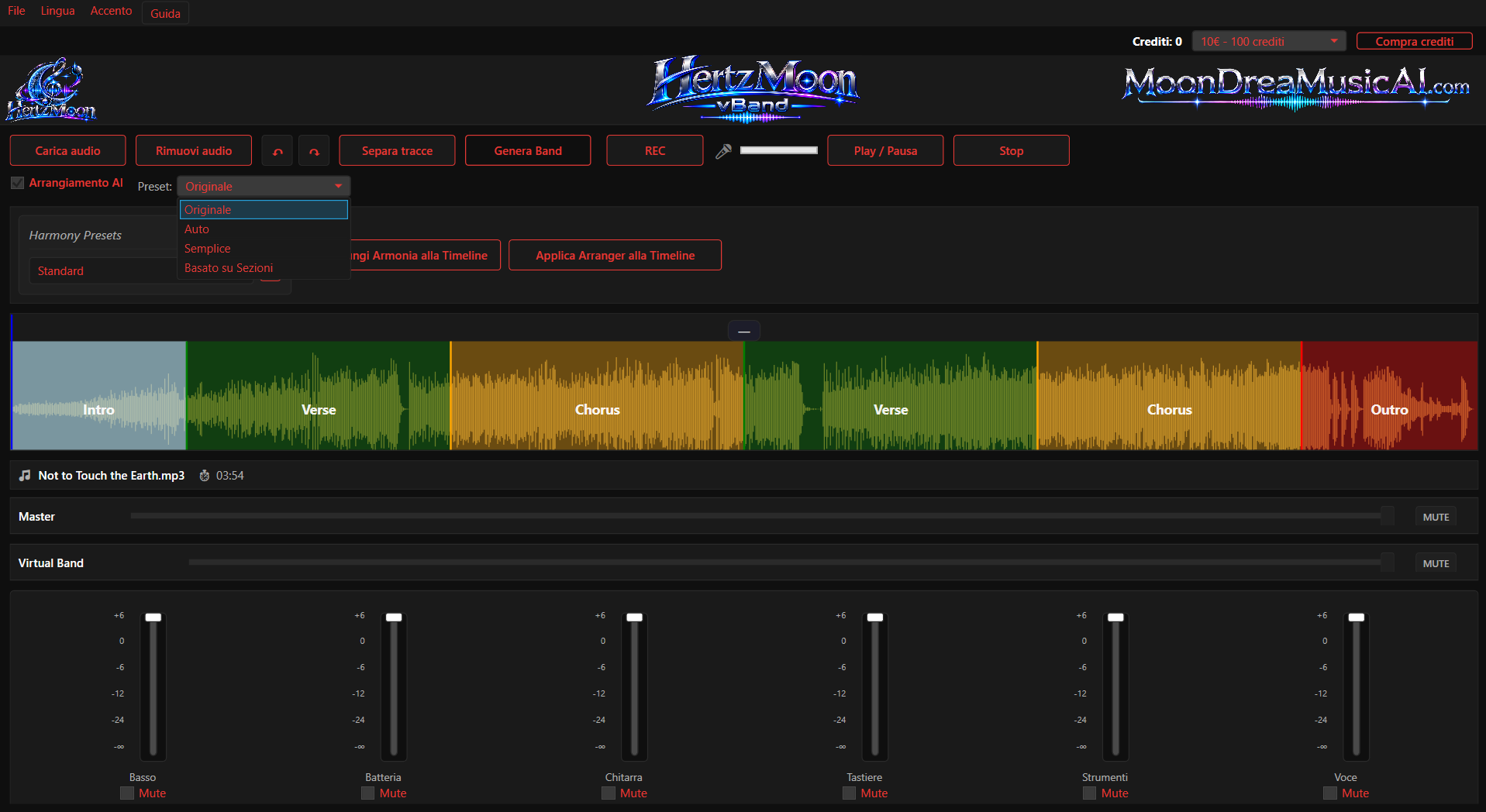Toggle MUTE on the Master track
The image size is (1486, 812).
click(1436, 517)
